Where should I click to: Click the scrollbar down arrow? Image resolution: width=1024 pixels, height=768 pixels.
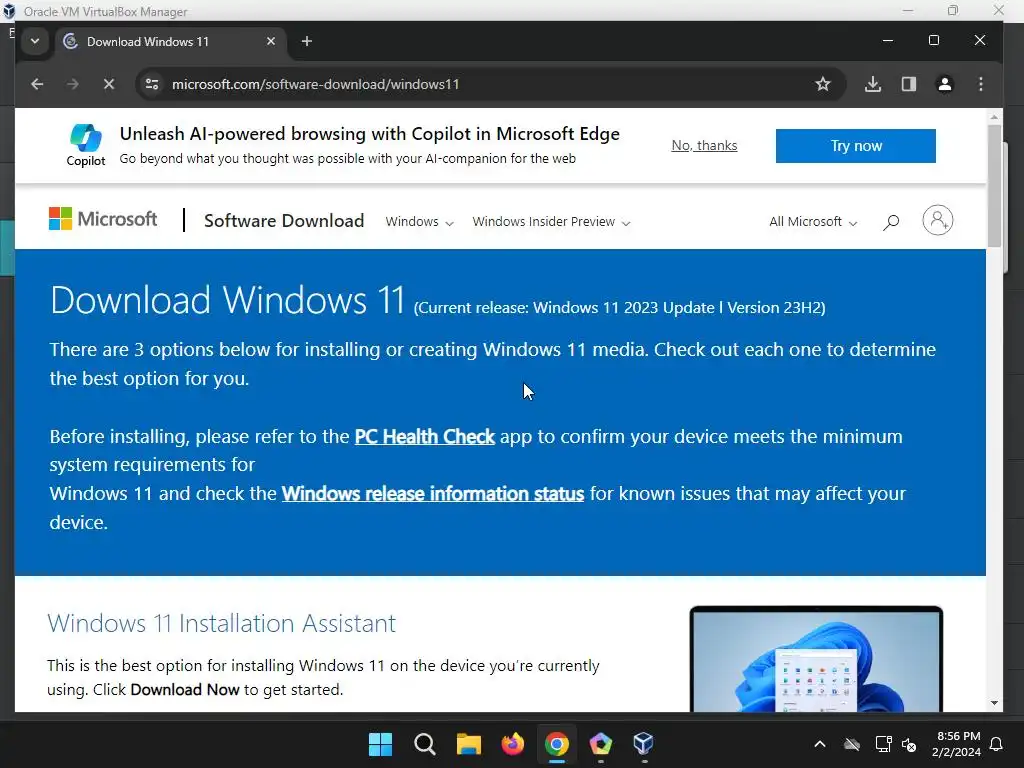tap(995, 703)
